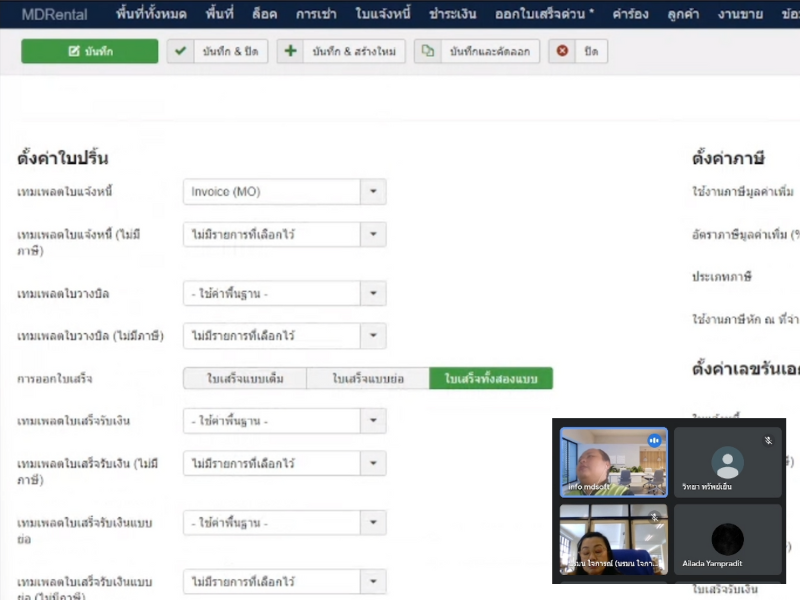Select the ใบเสร็จแบบย่อ receipt option
This screenshot has width=800, height=600.
click(367, 379)
